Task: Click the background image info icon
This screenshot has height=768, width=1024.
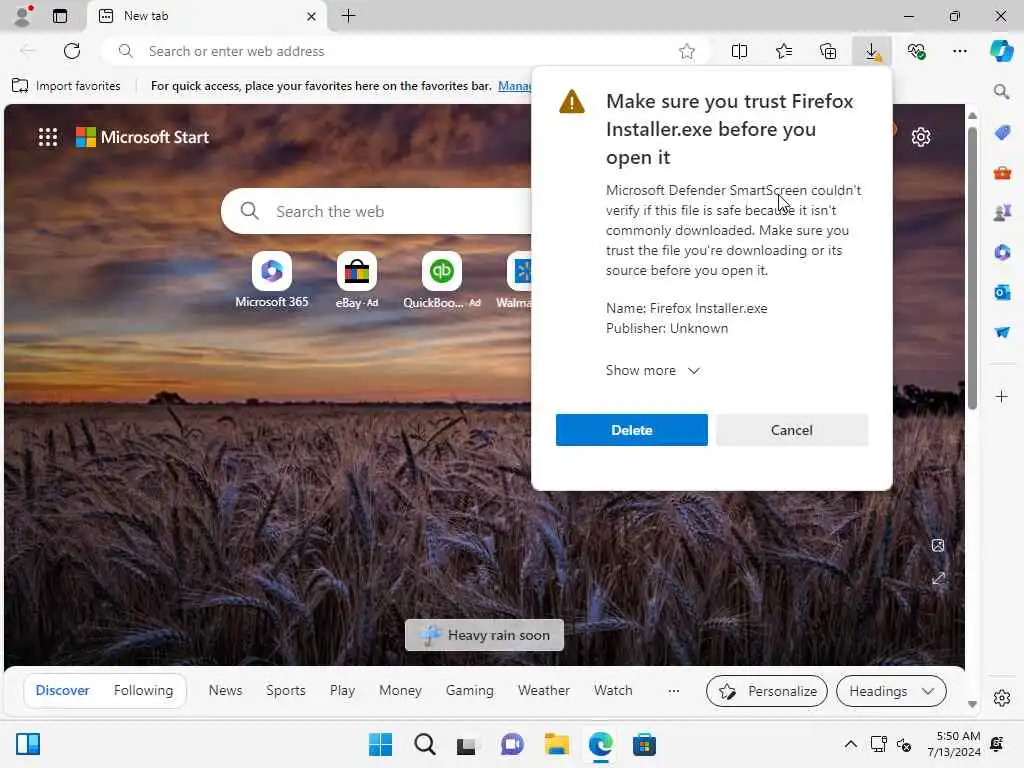Action: coord(938,545)
